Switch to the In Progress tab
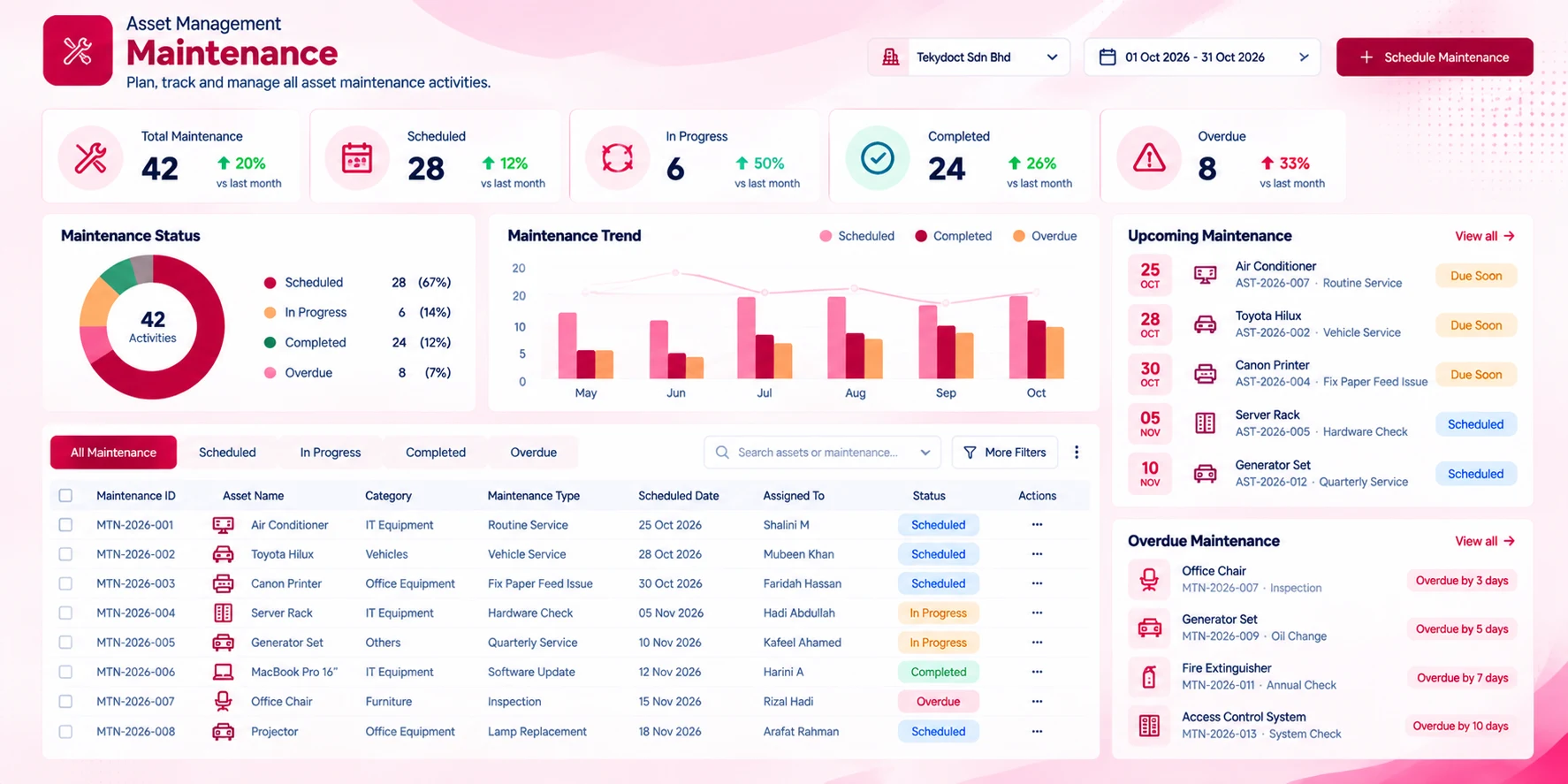The image size is (1568, 784). tap(331, 453)
